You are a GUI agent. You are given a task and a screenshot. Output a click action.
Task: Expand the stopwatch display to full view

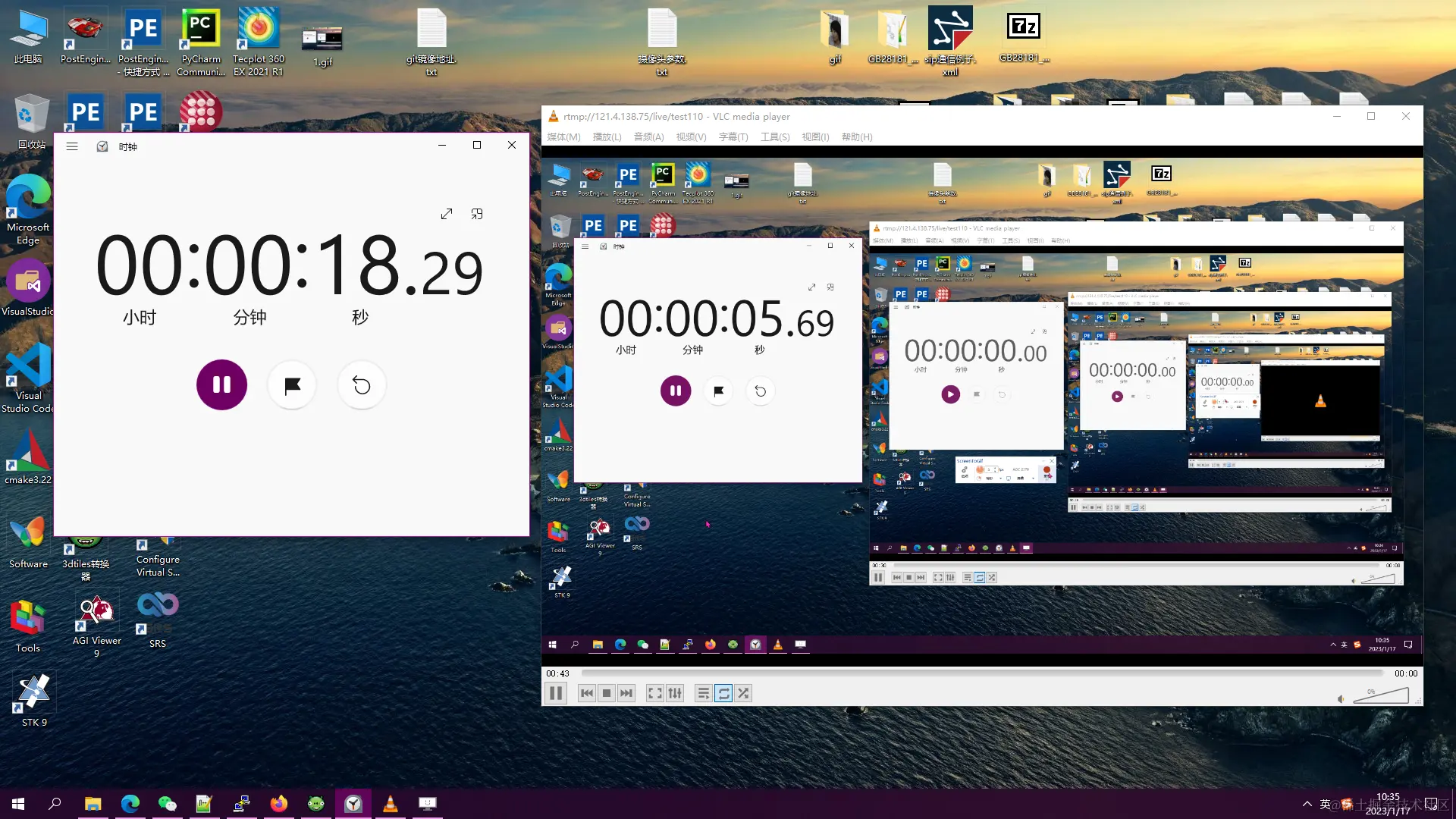(447, 214)
